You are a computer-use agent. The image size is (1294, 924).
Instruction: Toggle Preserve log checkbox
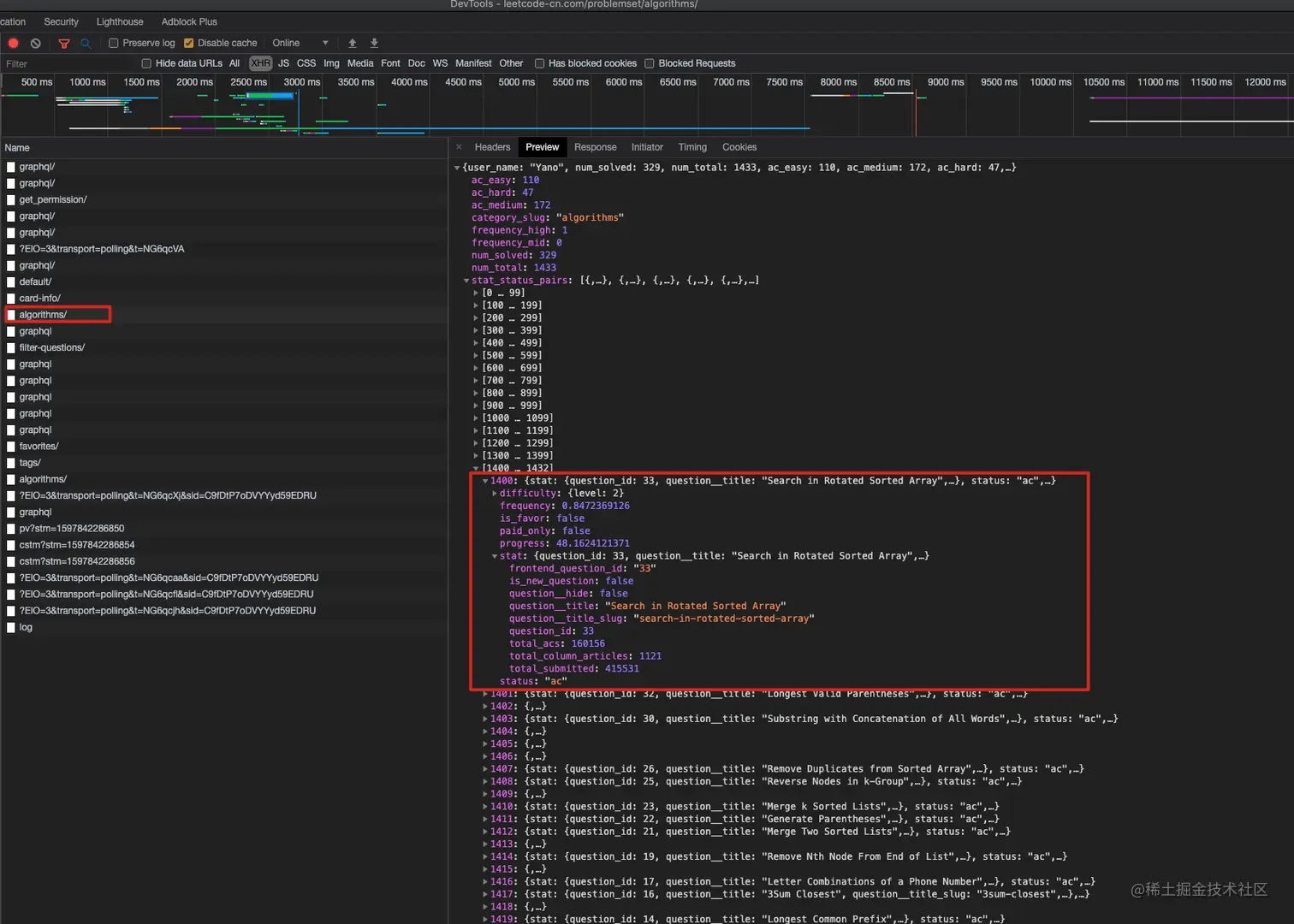tap(113, 43)
